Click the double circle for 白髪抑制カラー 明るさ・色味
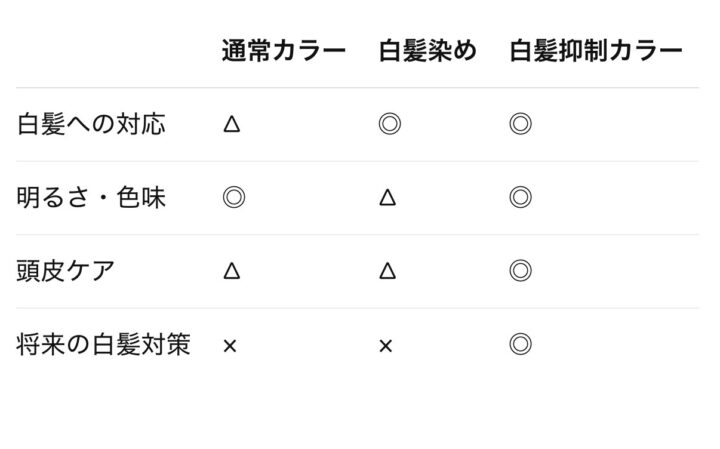 [520, 197]
